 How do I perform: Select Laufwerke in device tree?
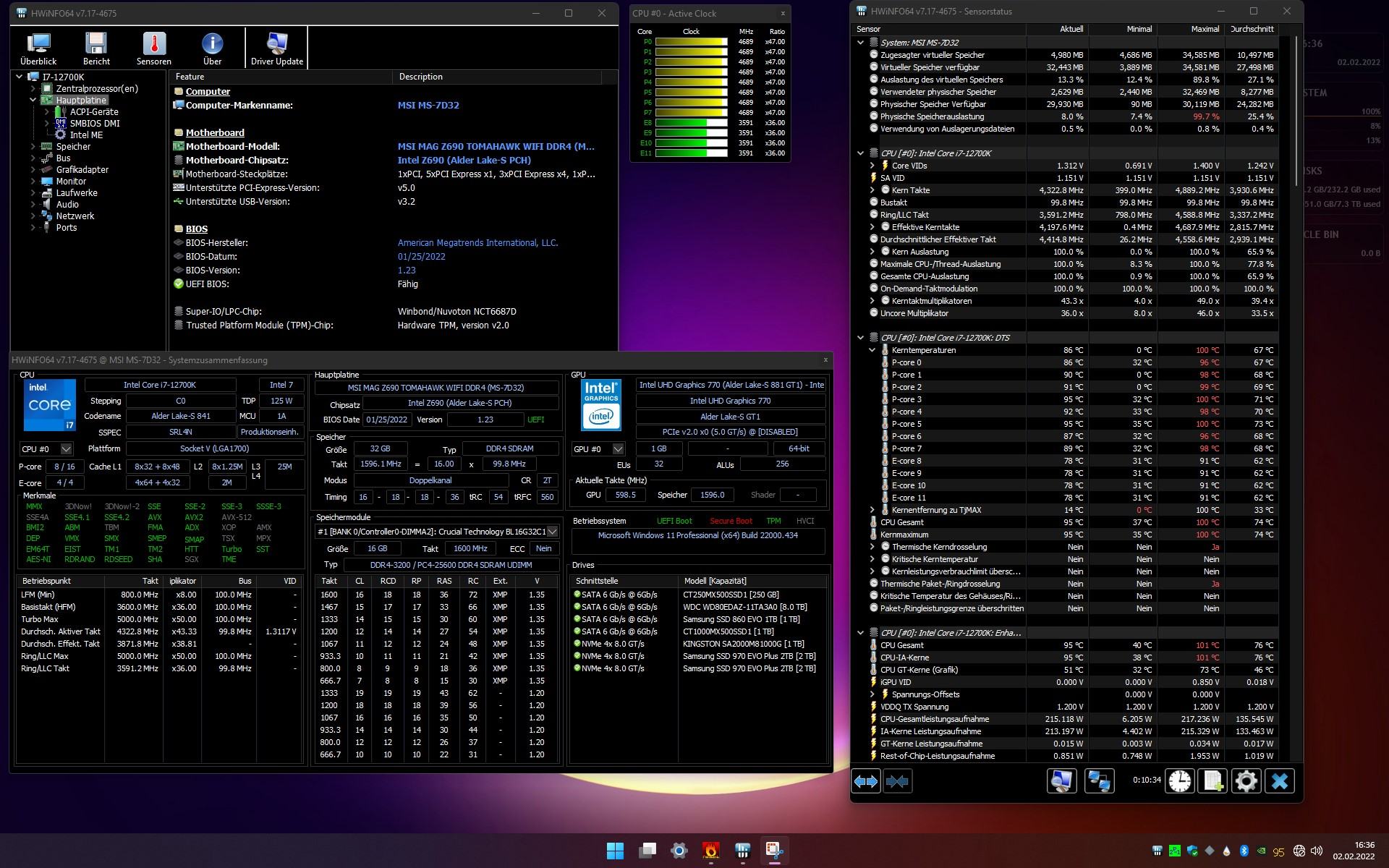tap(77, 192)
